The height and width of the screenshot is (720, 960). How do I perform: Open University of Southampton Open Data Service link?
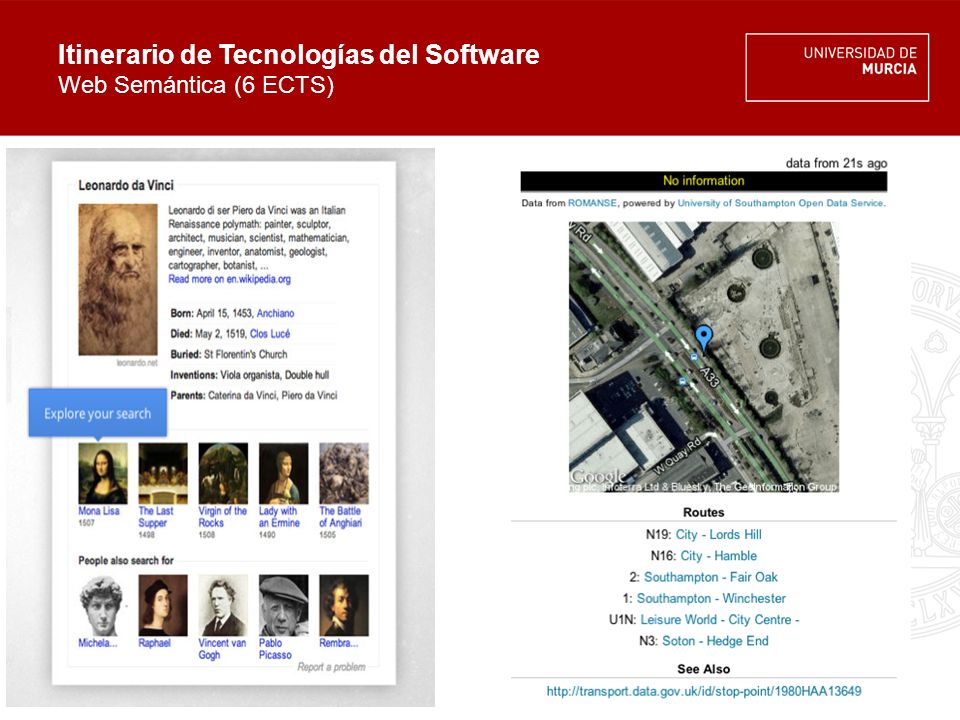pyautogui.click(x=781, y=203)
